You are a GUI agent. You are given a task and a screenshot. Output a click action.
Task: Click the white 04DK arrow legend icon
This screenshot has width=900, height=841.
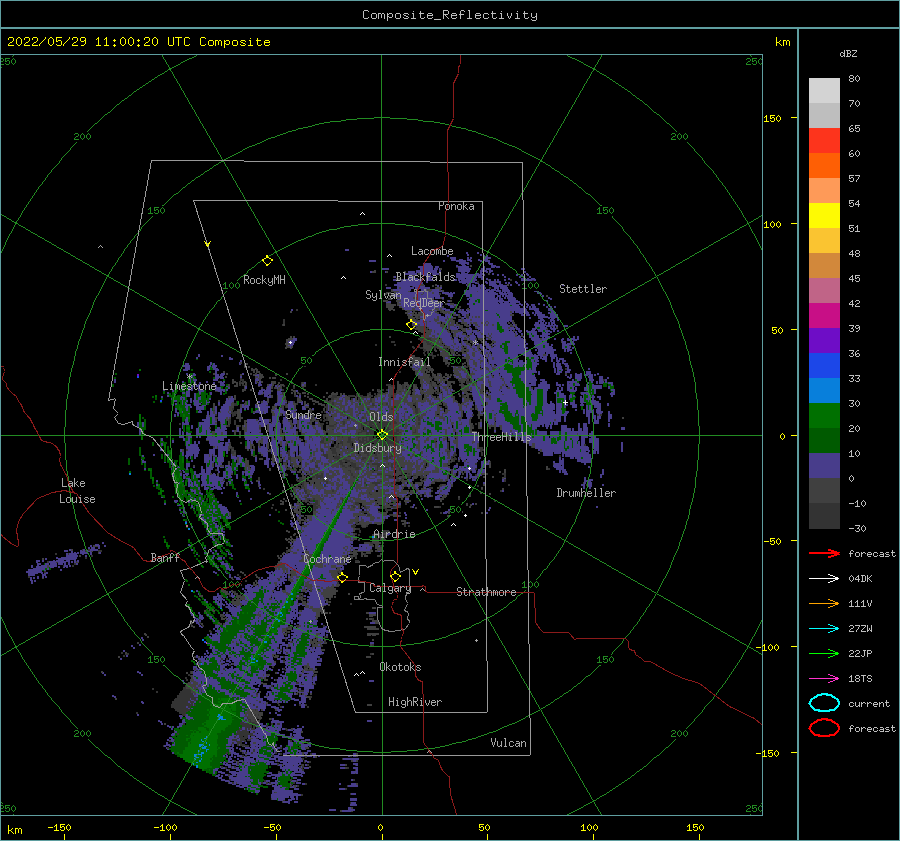point(824,578)
